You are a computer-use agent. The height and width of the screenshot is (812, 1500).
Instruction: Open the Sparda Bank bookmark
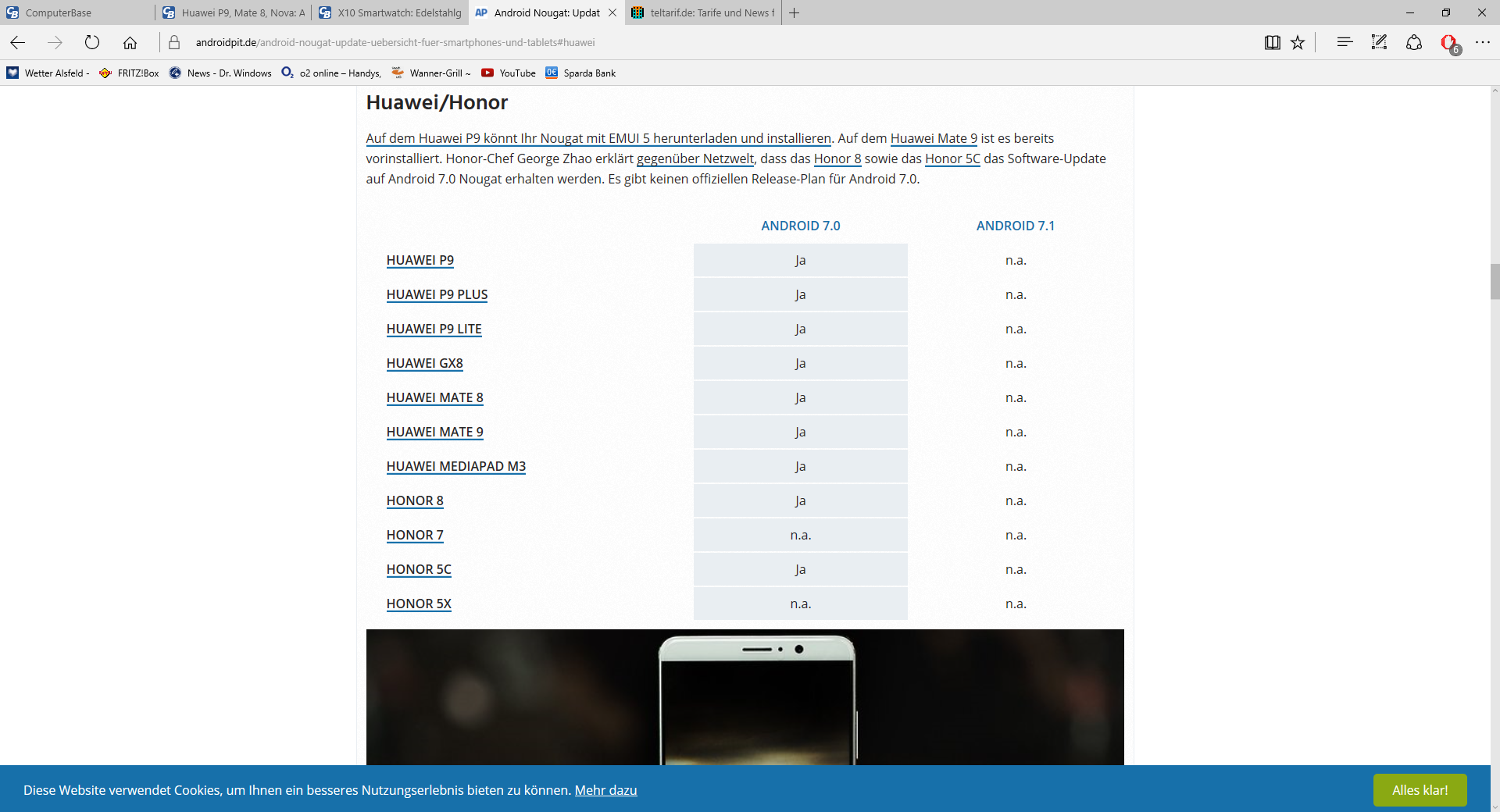pyautogui.click(x=580, y=73)
